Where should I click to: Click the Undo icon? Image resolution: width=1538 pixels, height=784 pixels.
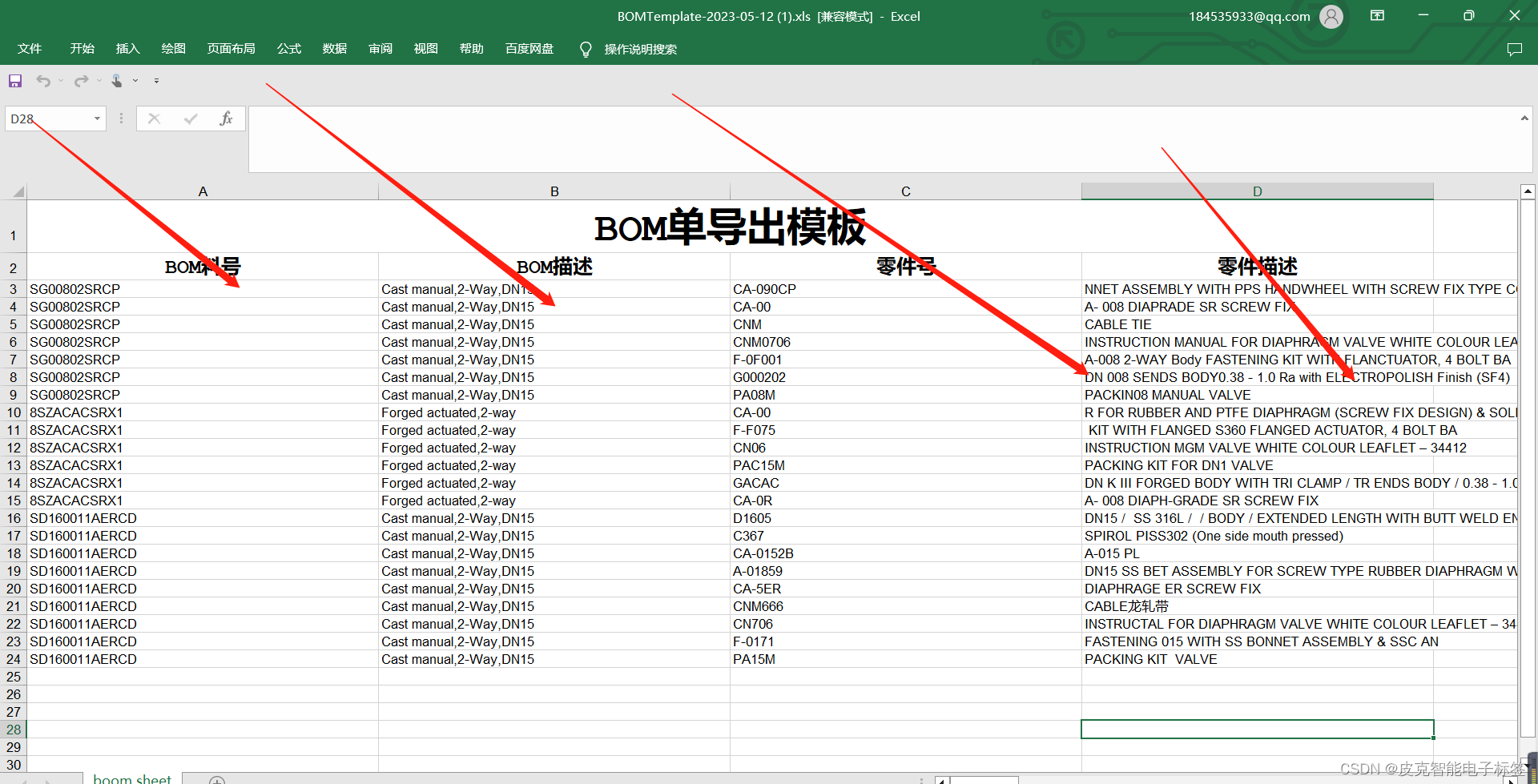click(x=42, y=80)
